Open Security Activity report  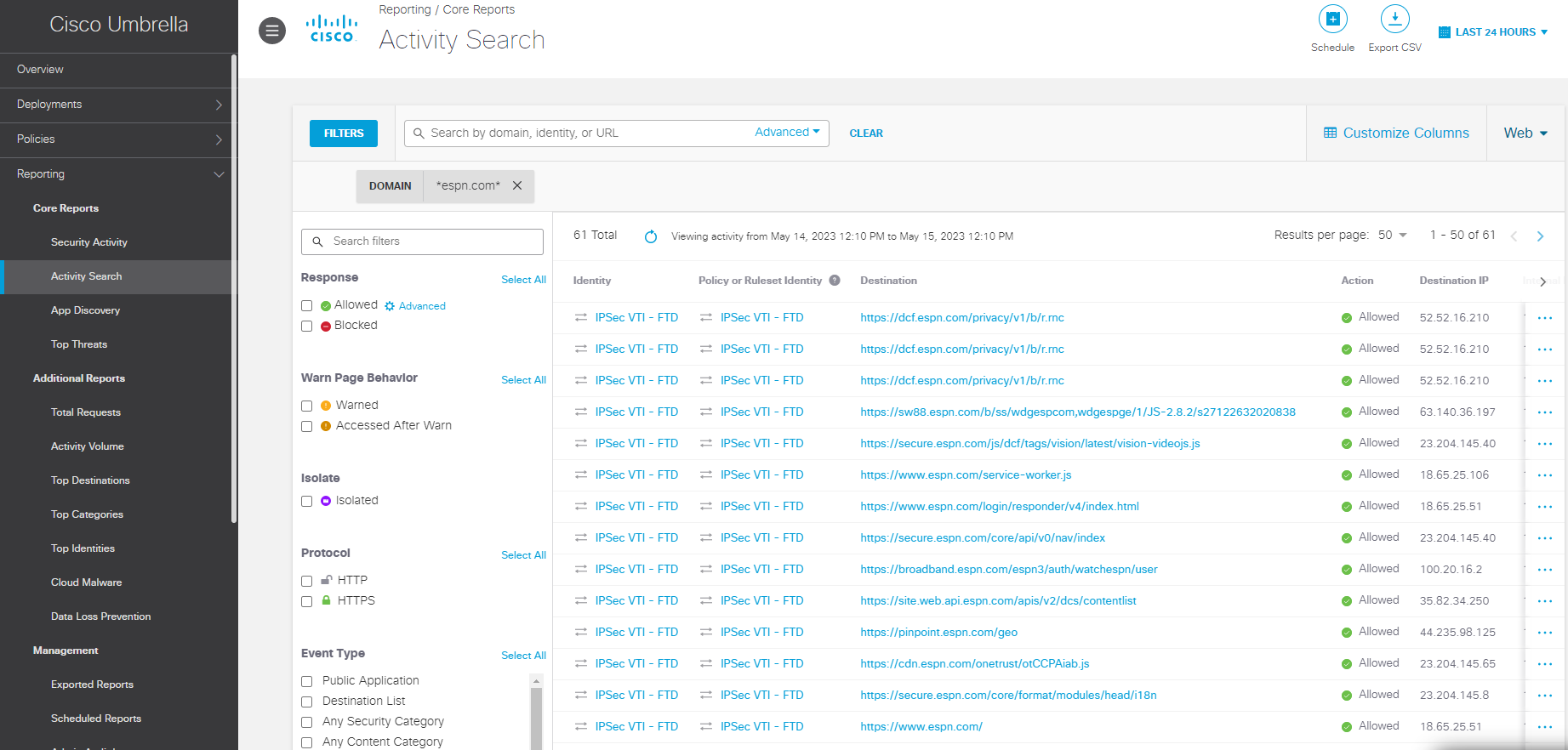point(89,242)
